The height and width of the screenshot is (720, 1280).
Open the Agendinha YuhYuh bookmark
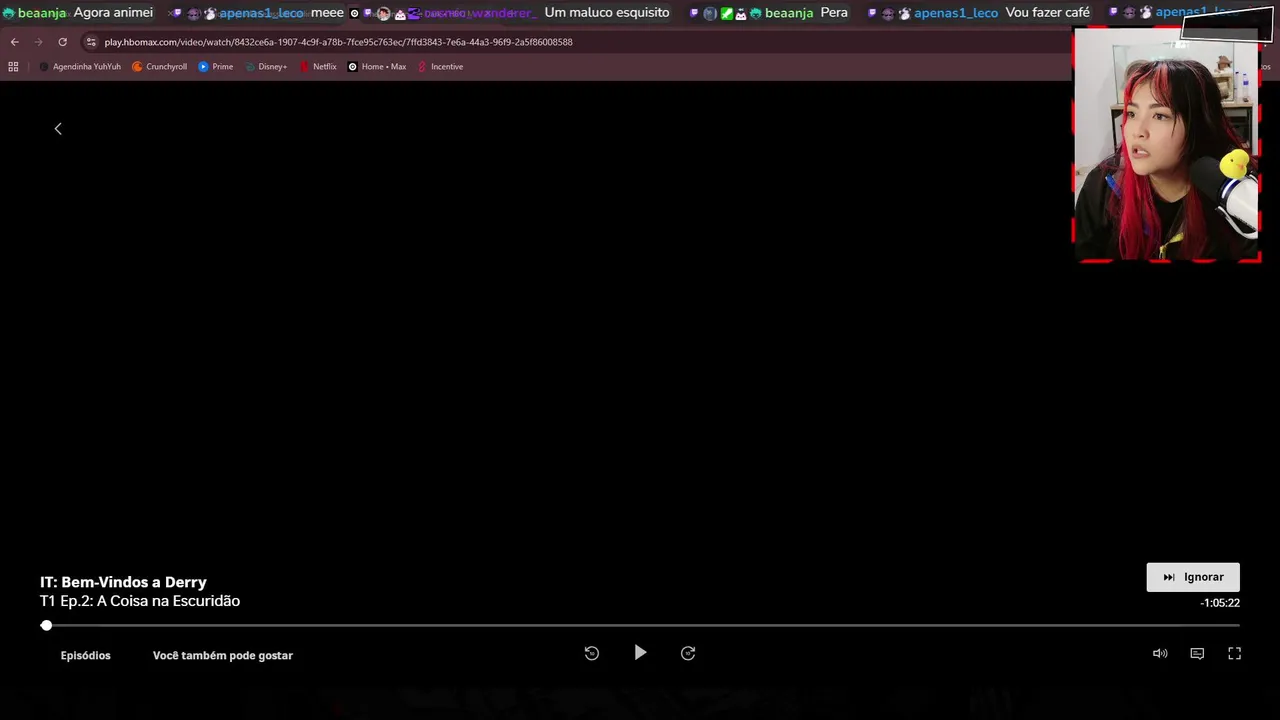[x=80, y=67]
